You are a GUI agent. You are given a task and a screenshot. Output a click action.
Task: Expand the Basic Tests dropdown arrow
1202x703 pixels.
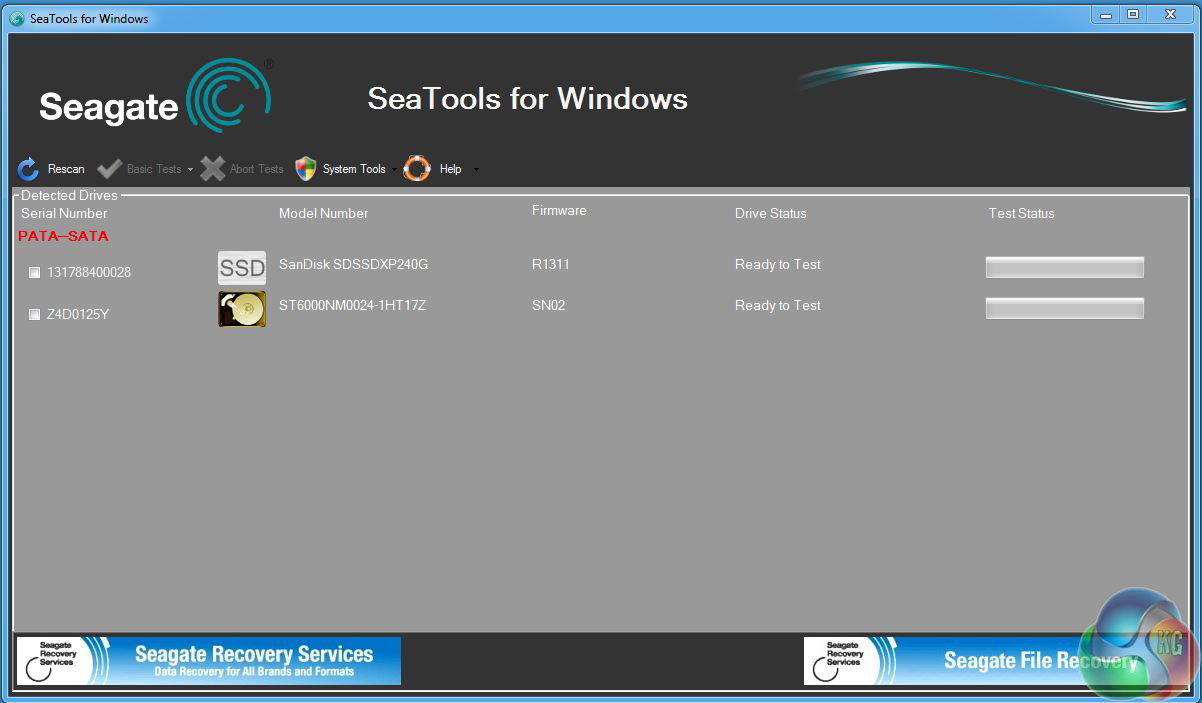190,170
